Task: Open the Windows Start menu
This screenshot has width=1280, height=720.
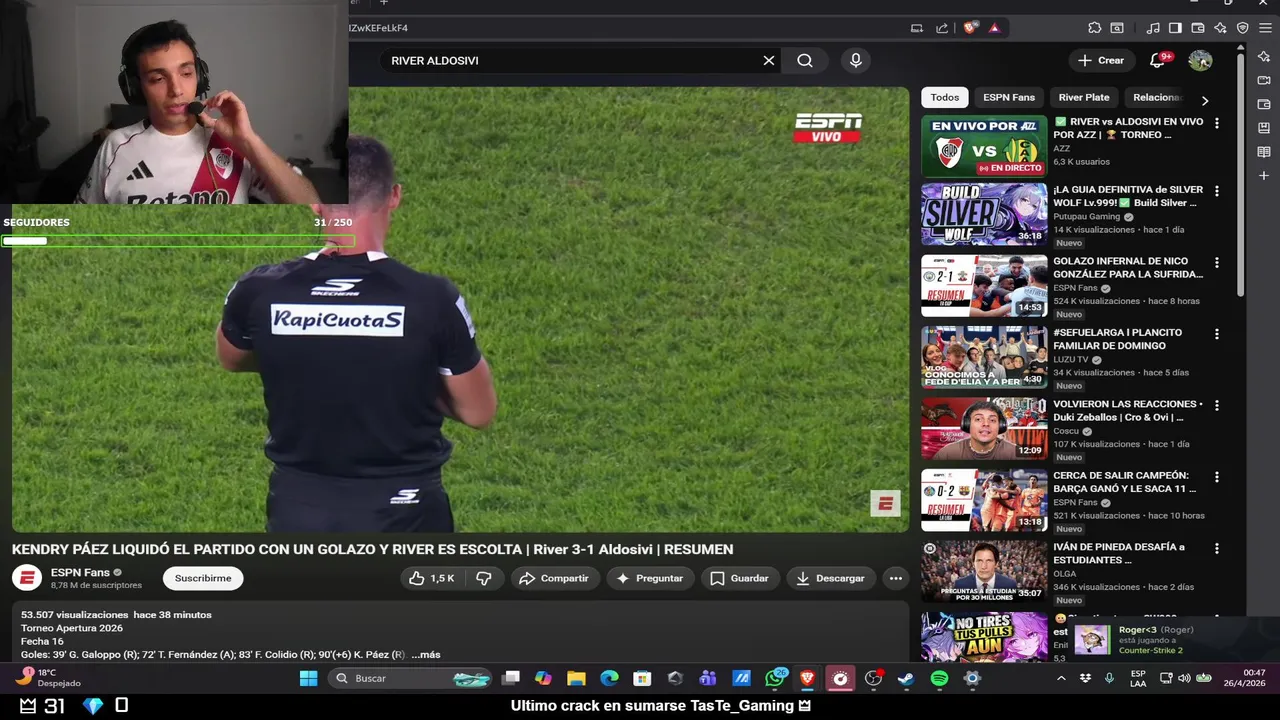Action: tap(308, 678)
